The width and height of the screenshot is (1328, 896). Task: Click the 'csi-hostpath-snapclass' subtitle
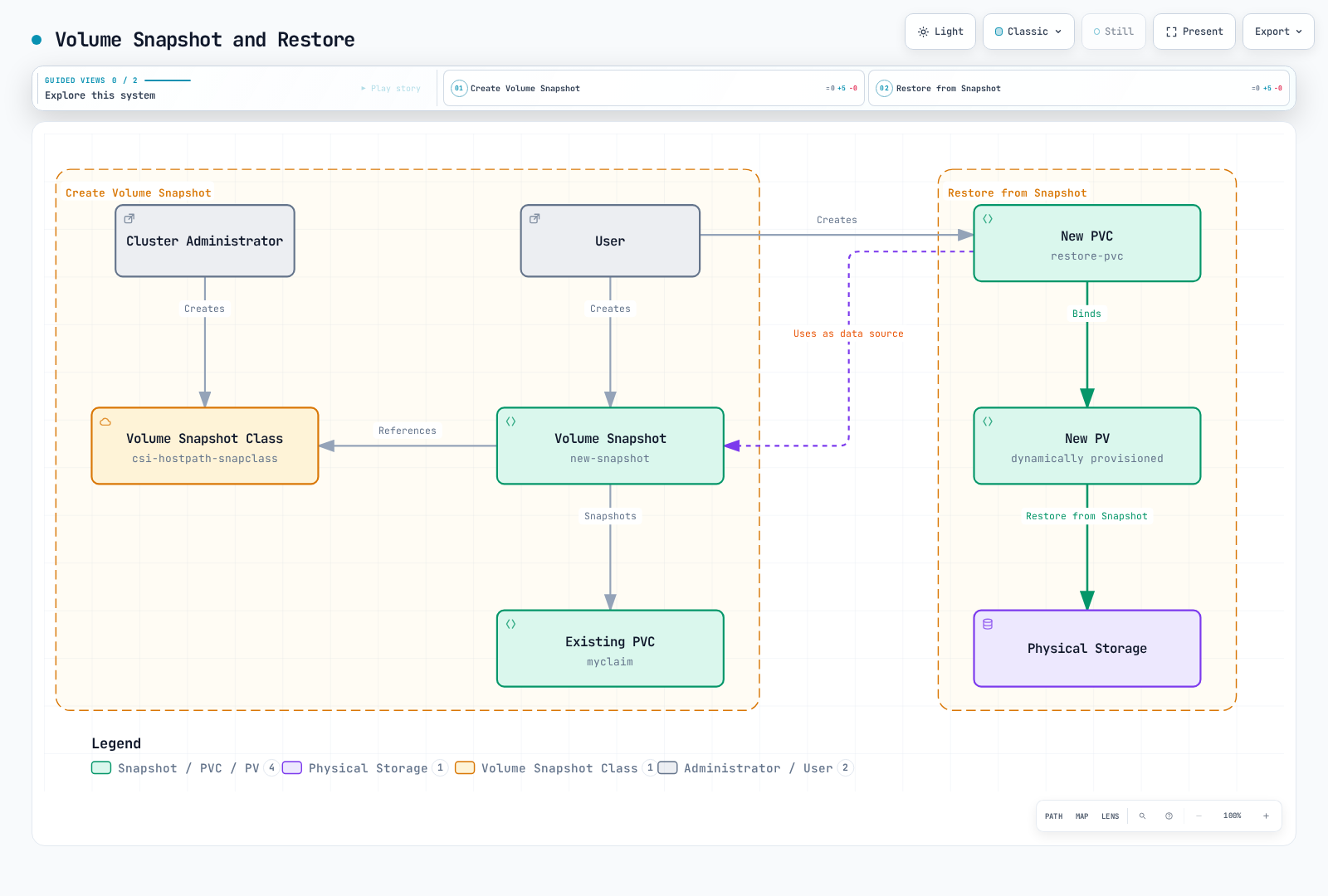pos(205,459)
